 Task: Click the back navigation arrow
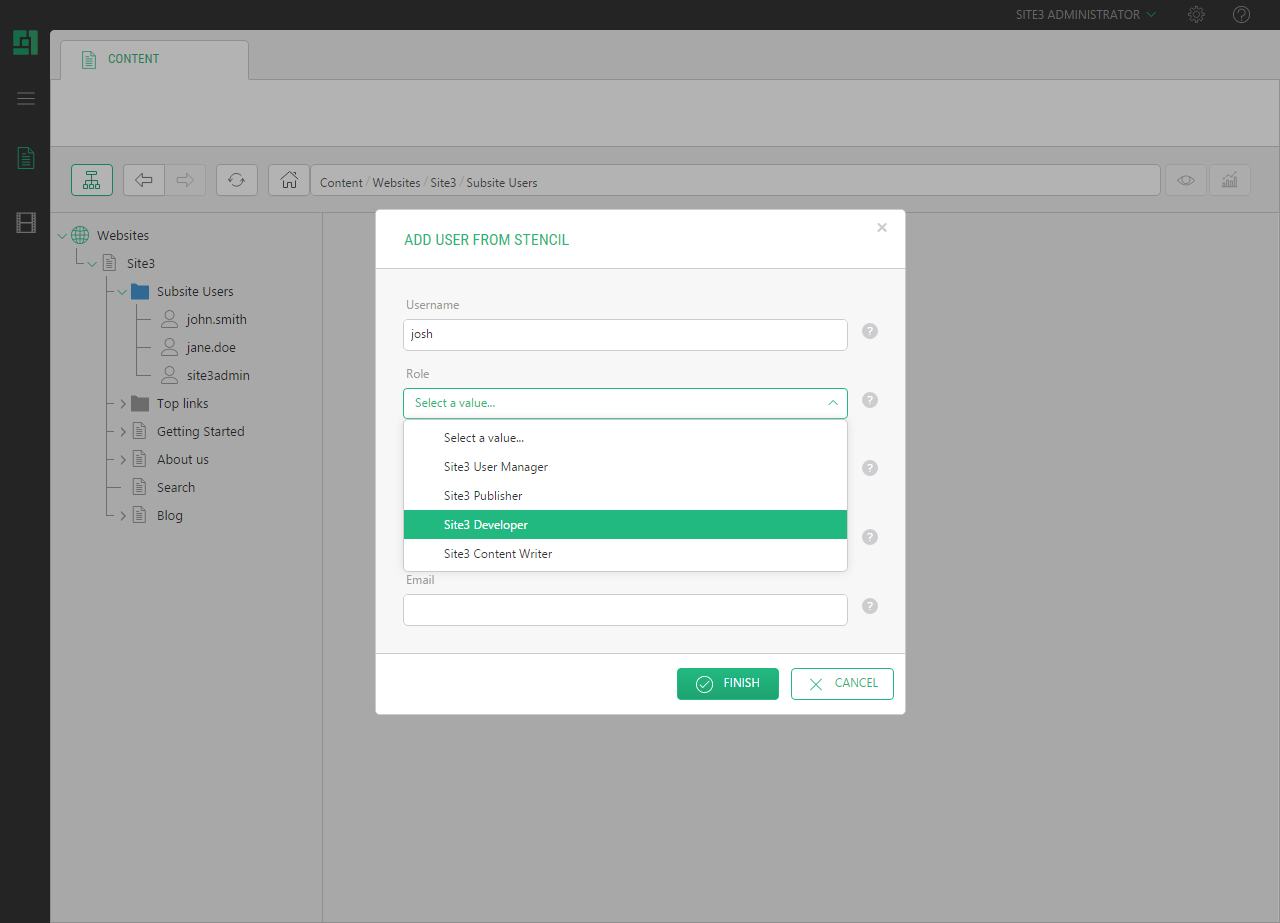144,180
